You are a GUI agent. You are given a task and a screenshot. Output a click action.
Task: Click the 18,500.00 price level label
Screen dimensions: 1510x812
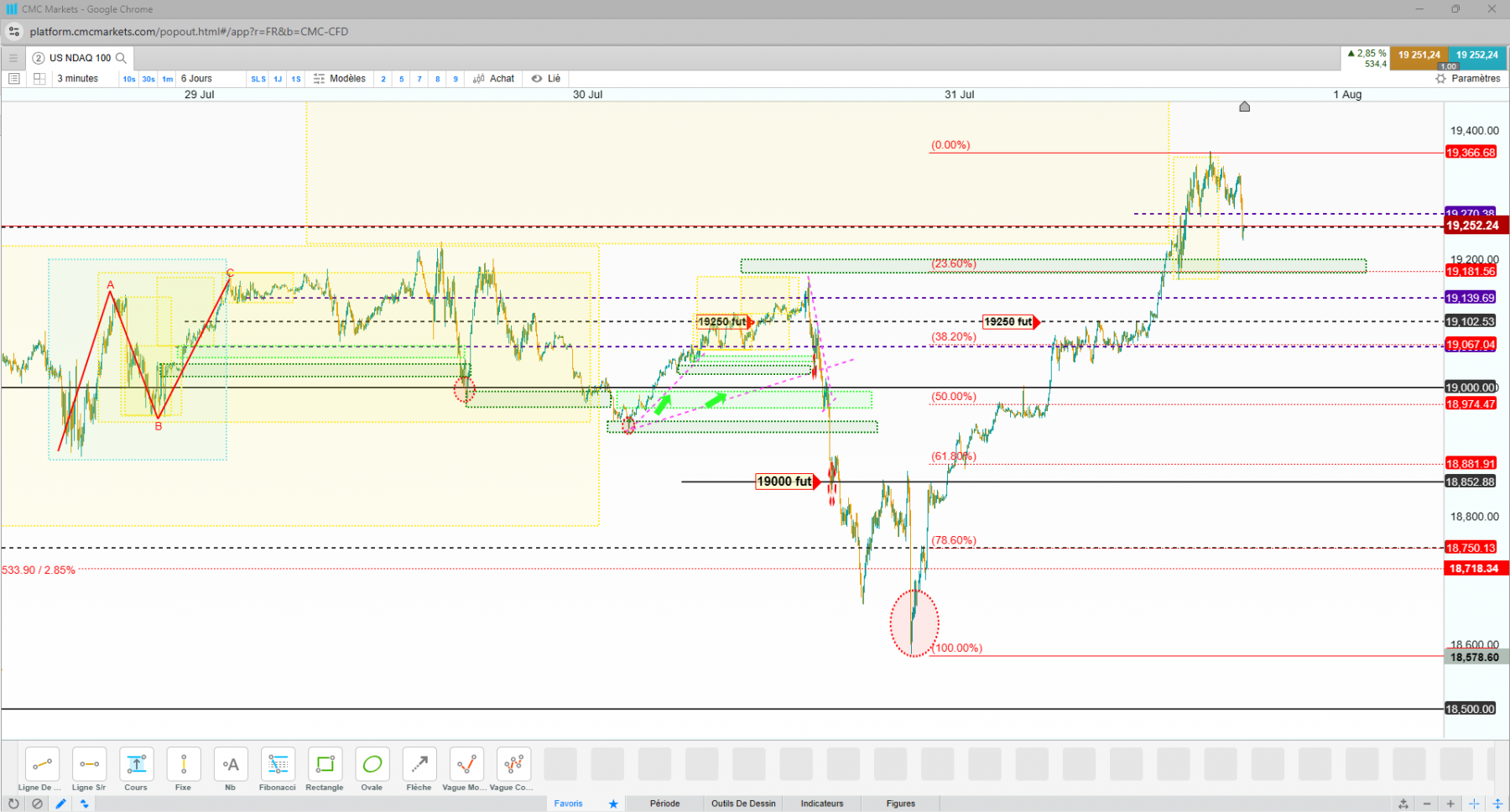(x=1471, y=709)
